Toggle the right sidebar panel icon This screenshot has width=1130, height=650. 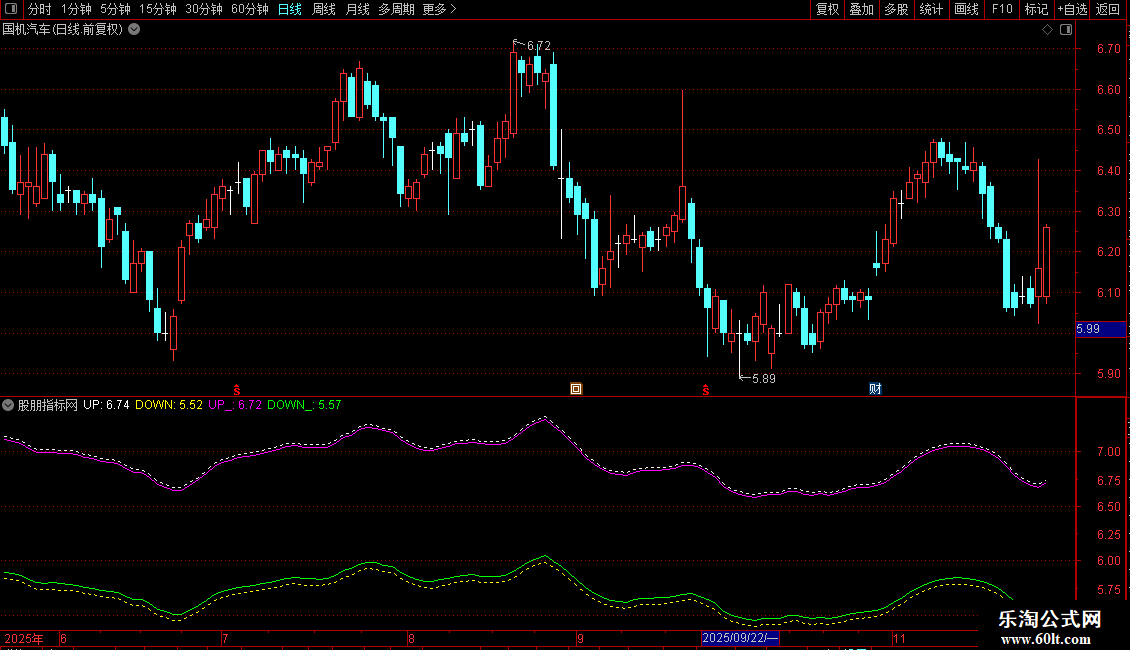[x=1066, y=30]
